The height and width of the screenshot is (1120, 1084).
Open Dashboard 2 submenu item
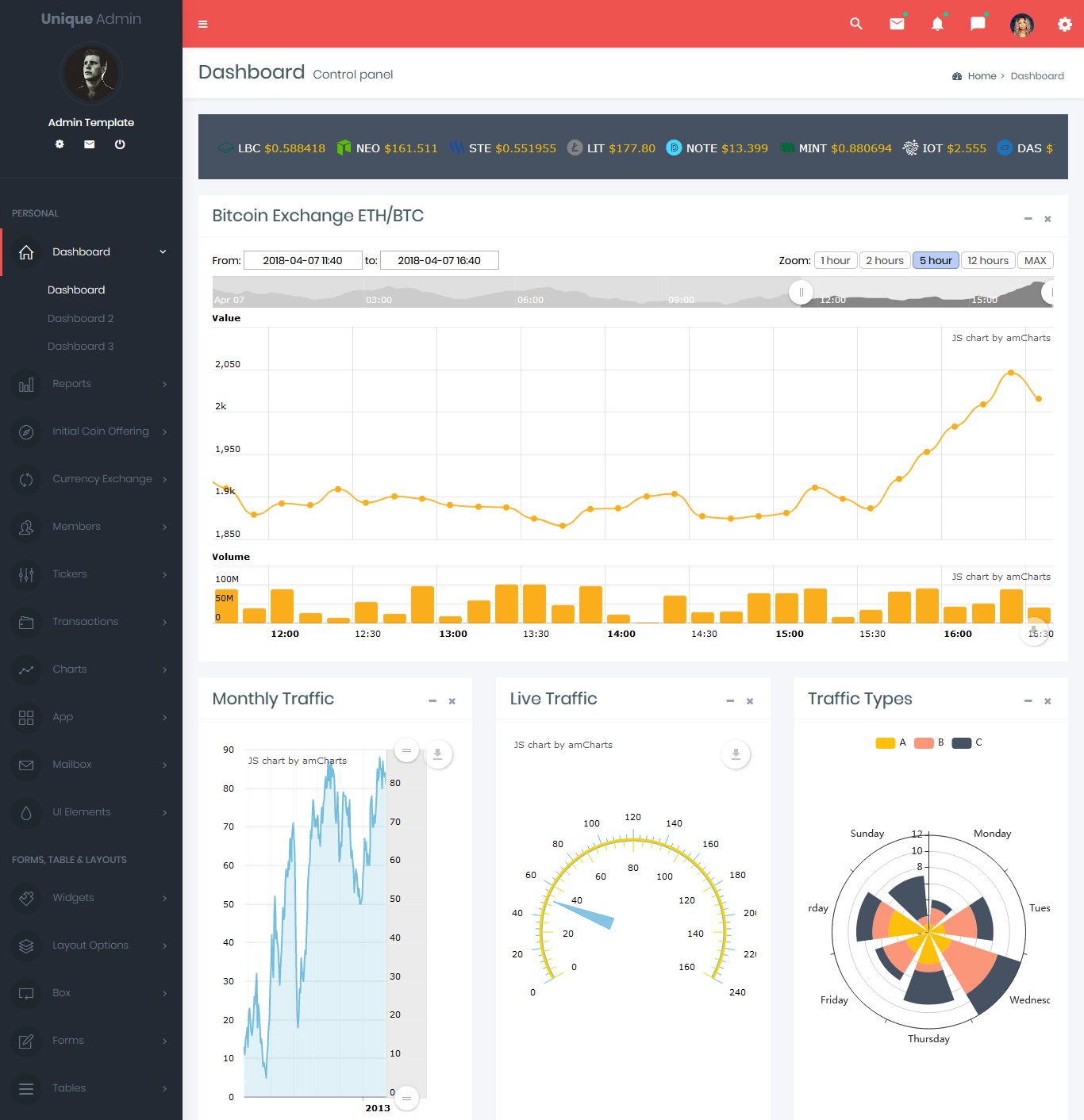(x=80, y=318)
